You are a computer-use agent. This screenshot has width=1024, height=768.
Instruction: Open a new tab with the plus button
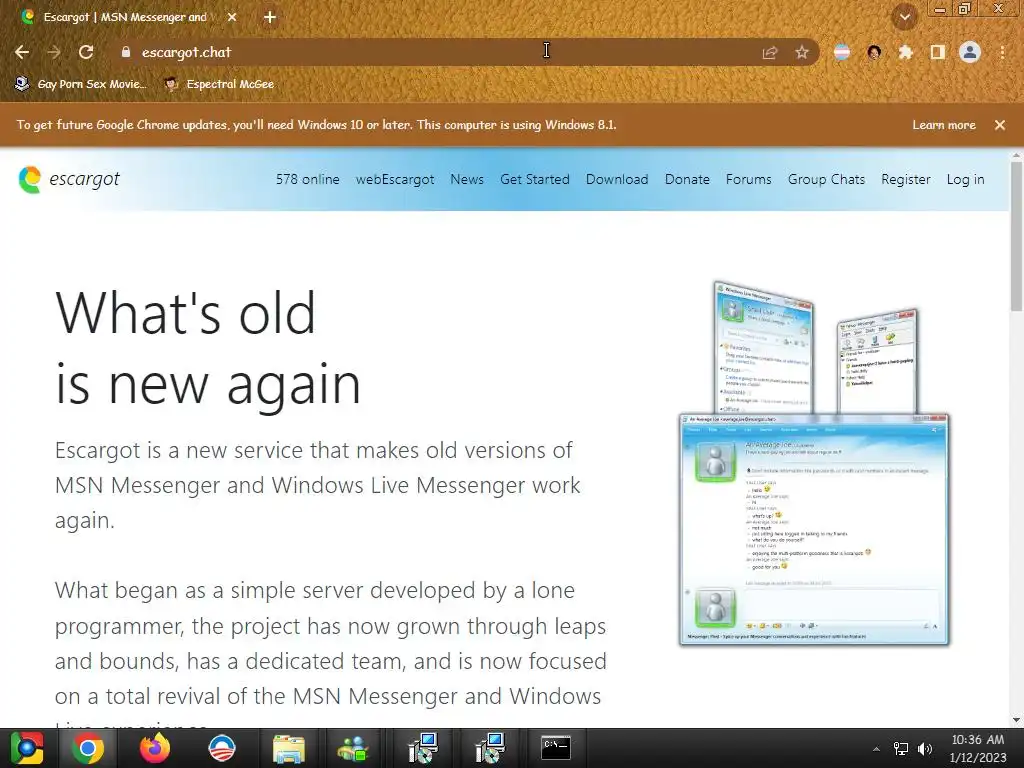[270, 18]
